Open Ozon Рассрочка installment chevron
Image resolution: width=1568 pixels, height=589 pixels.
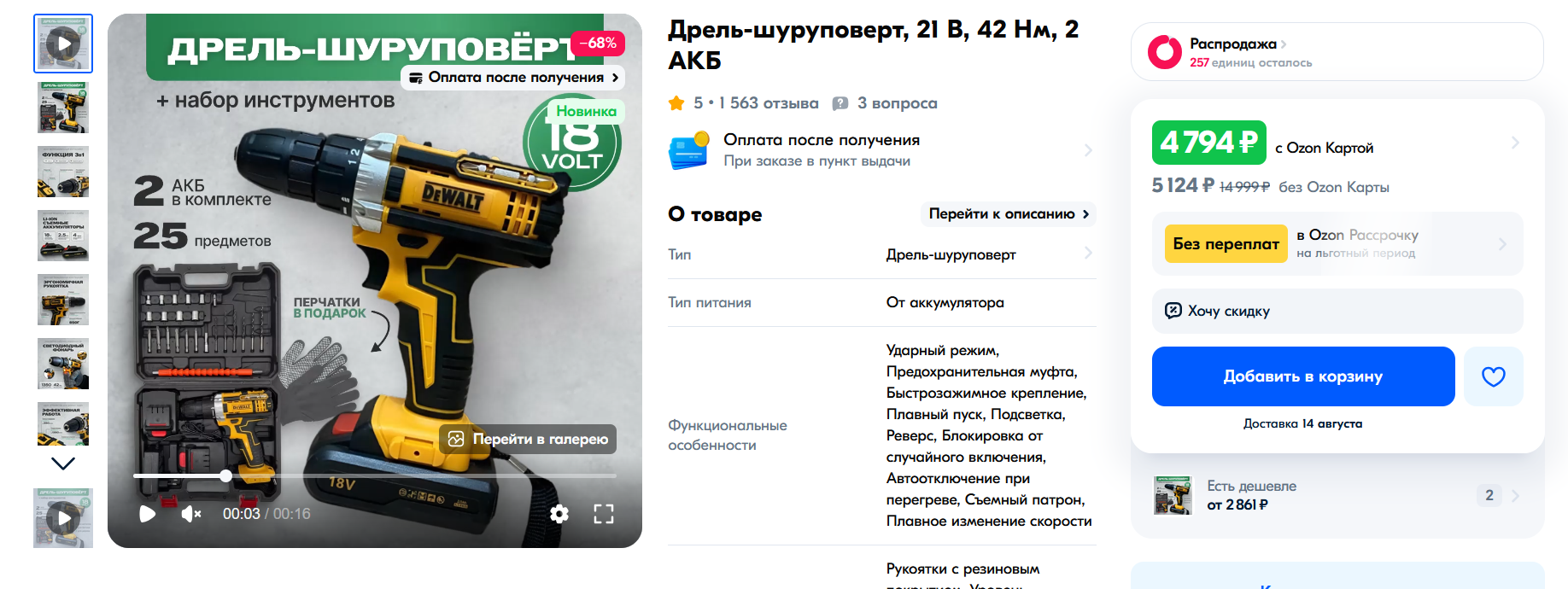tap(1502, 244)
